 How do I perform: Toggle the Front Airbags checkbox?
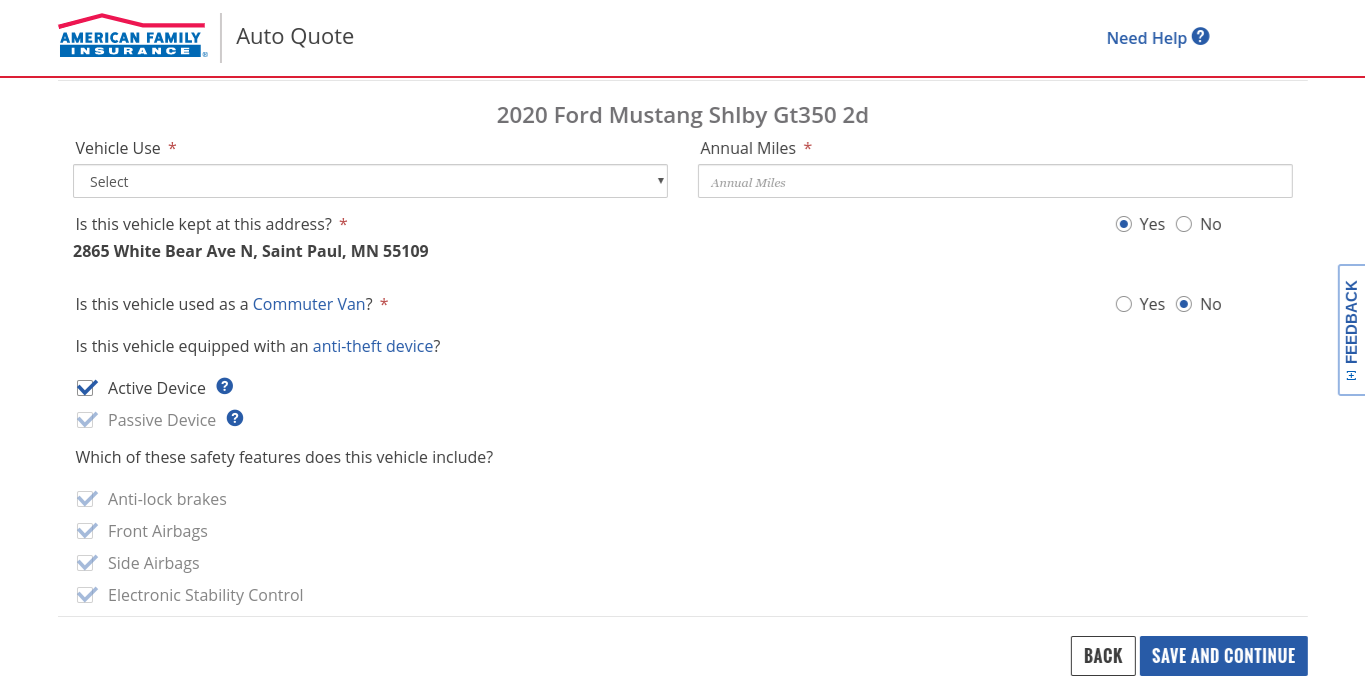coord(87,531)
